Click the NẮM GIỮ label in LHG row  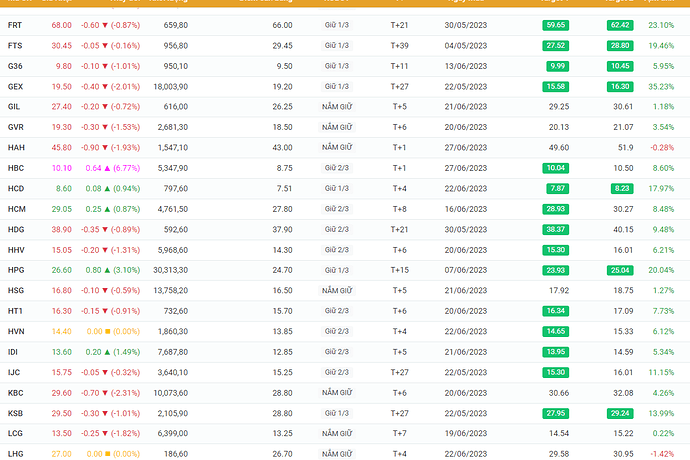(x=337, y=454)
